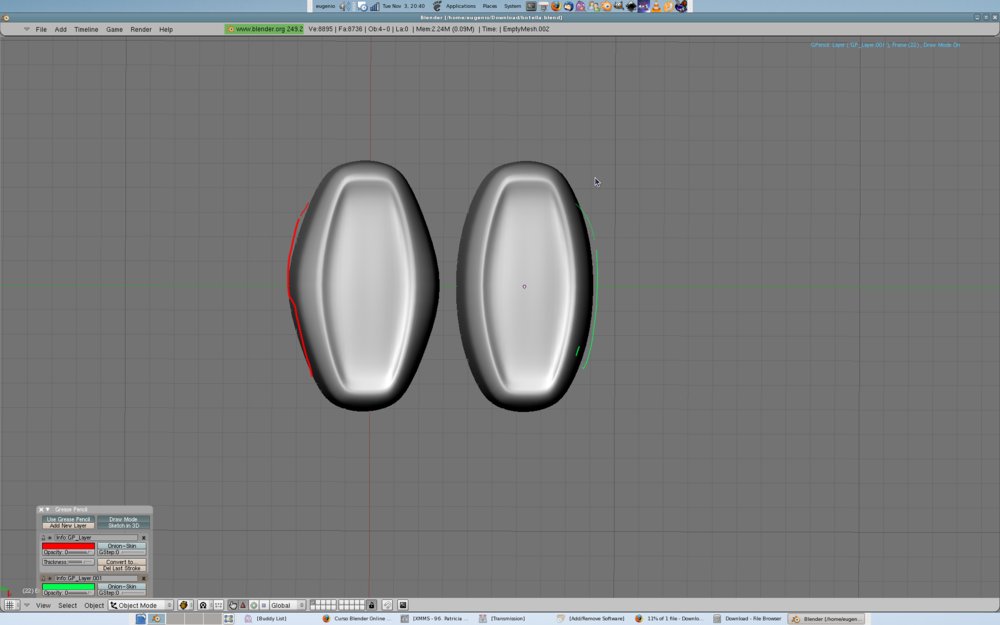
Task: Click the show desktop icon in the bottom panel
Action: tap(141, 619)
